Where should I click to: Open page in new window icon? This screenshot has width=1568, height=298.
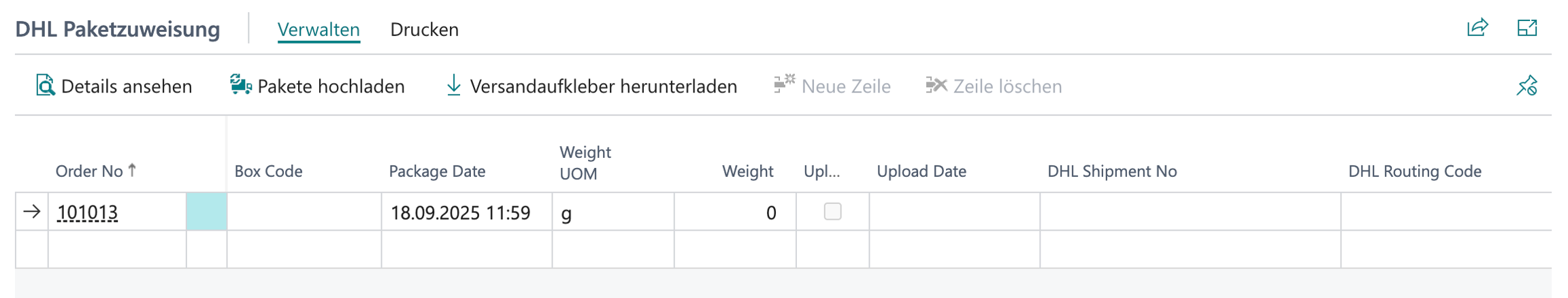pyautogui.click(x=1527, y=29)
